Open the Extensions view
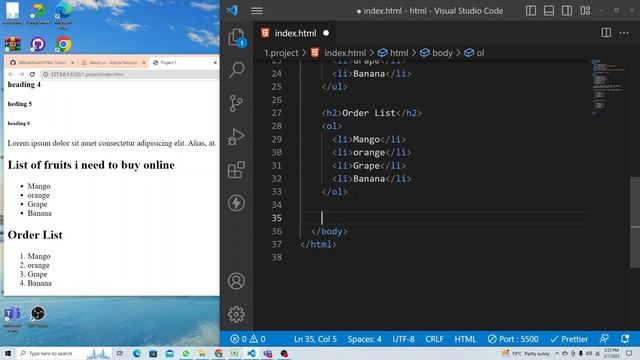This screenshot has height=360, width=640. coord(236,169)
